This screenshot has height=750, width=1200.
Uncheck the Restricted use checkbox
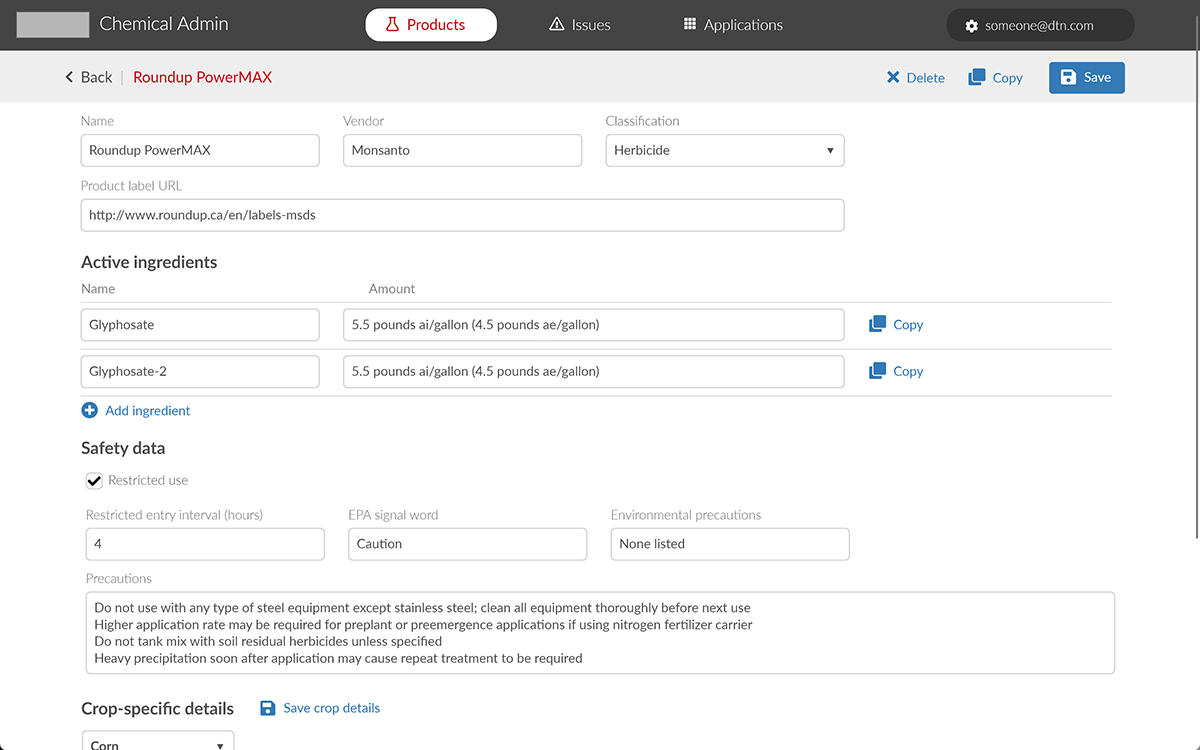click(x=95, y=481)
